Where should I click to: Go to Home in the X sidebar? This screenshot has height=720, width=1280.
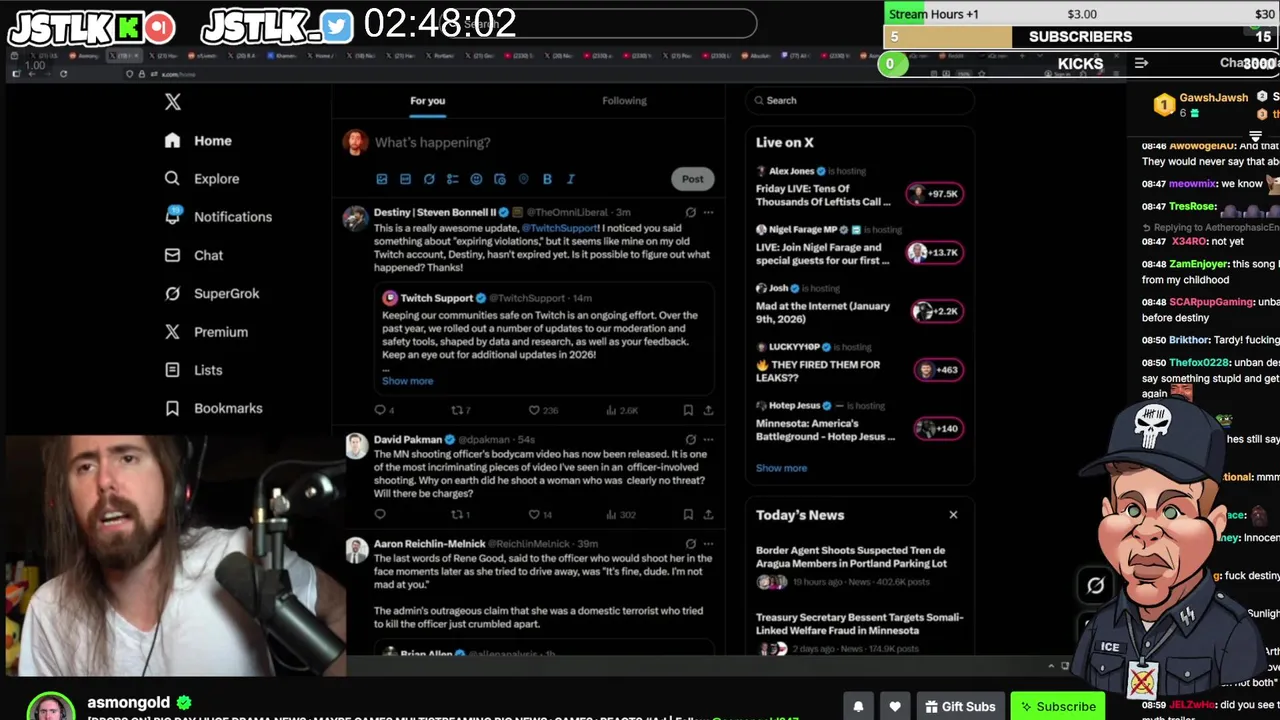tap(198, 141)
